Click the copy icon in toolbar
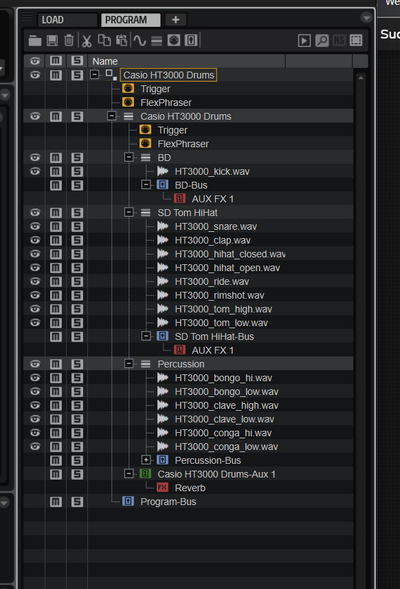The height and width of the screenshot is (589, 400). tap(104, 40)
